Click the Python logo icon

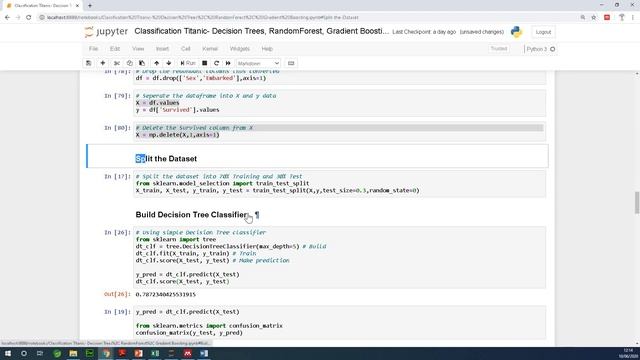tap(516, 32)
